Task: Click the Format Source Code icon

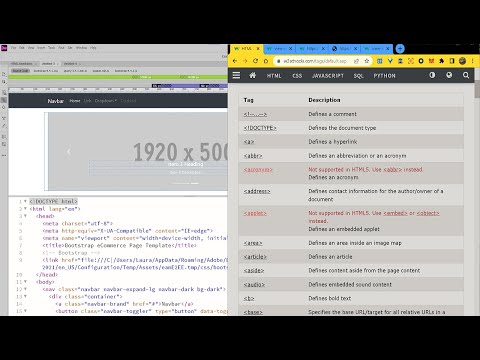Action: click(4, 126)
